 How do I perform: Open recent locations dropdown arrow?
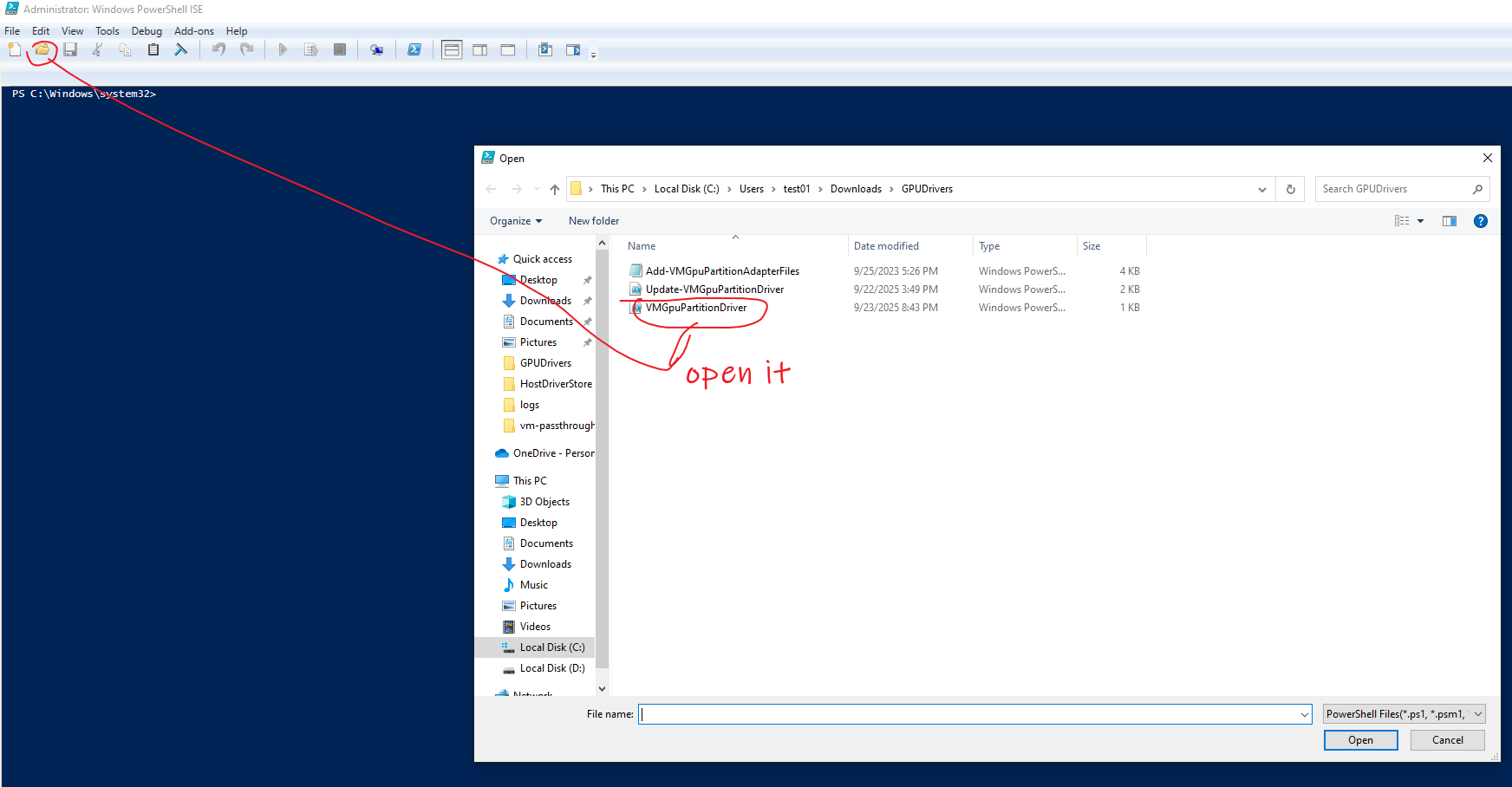pos(537,189)
